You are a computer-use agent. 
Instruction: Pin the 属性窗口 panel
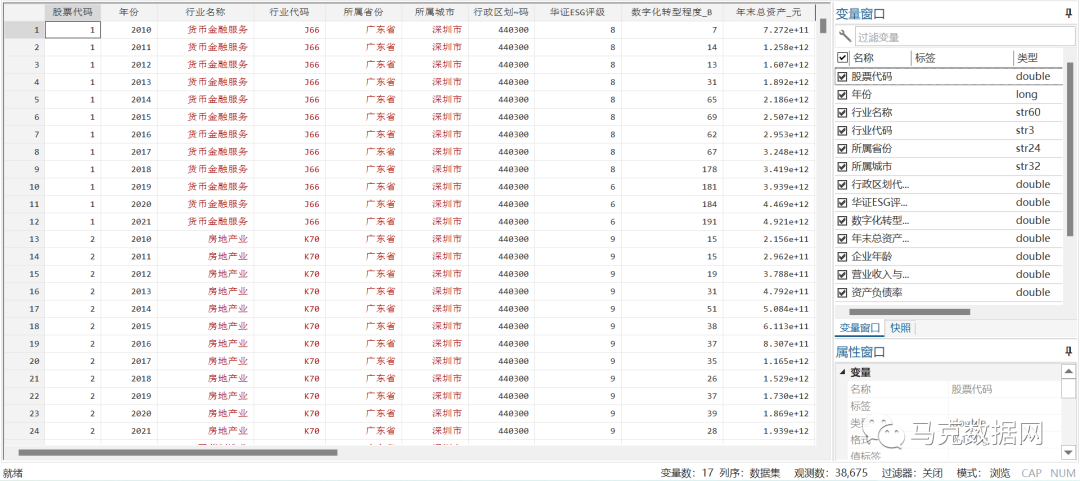(x=1068, y=351)
